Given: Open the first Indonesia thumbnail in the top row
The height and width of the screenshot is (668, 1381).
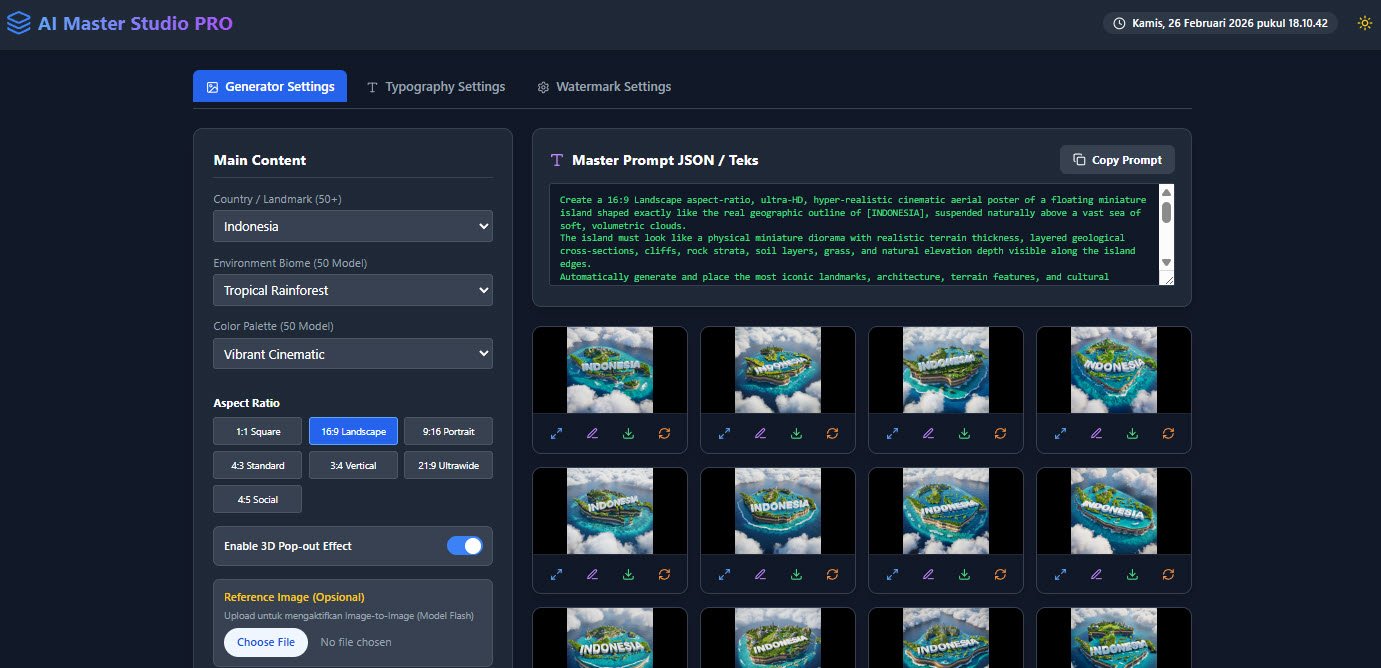Looking at the screenshot, I should (610, 370).
